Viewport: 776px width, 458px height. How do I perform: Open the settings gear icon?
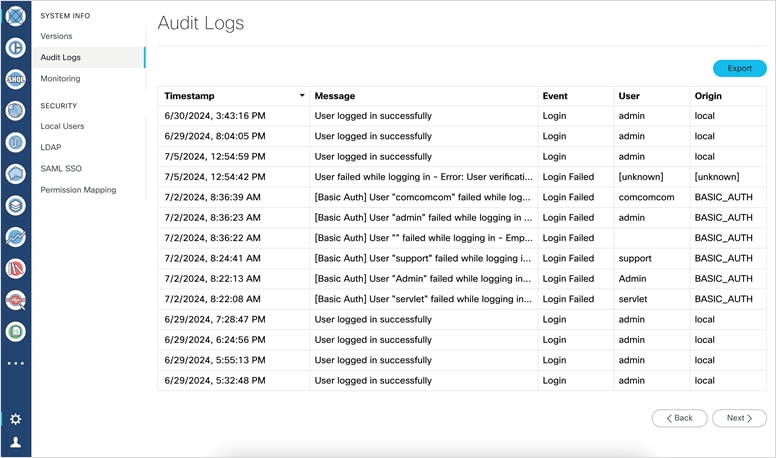[x=15, y=419]
